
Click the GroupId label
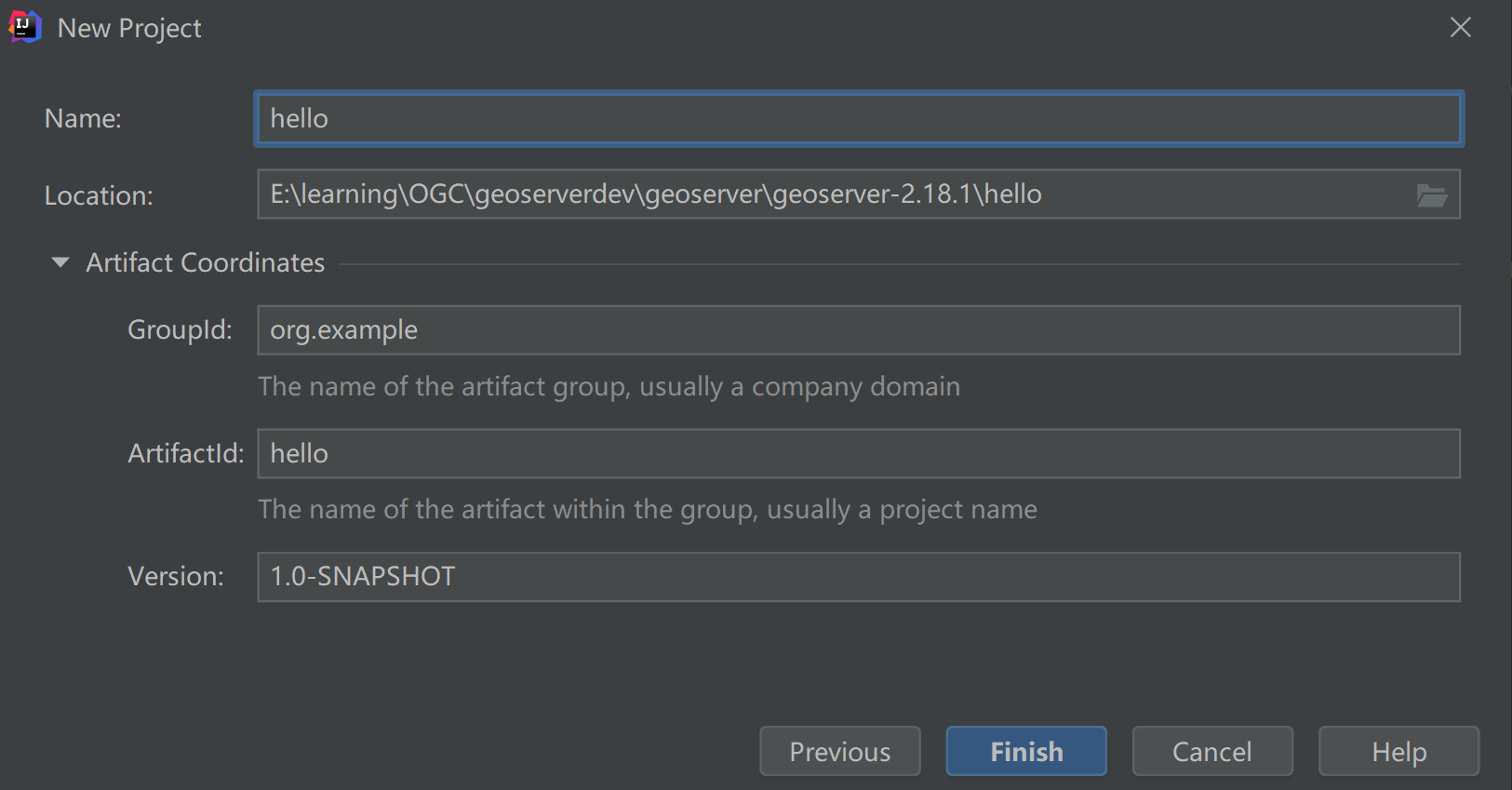coord(180,330)
